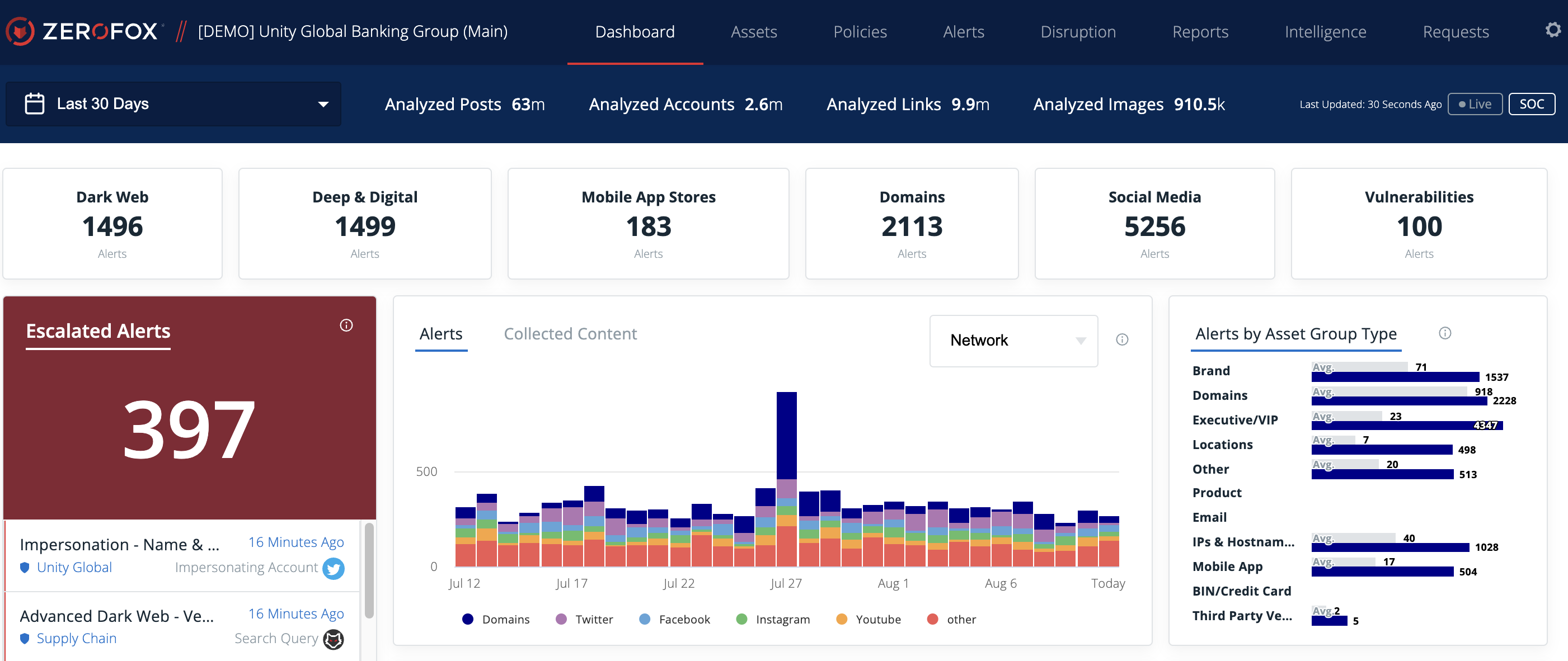Click the dark web fox icon on the Search Query alert
The width and height of the screenshot is (1568, 661).
(x=333, y=639)
